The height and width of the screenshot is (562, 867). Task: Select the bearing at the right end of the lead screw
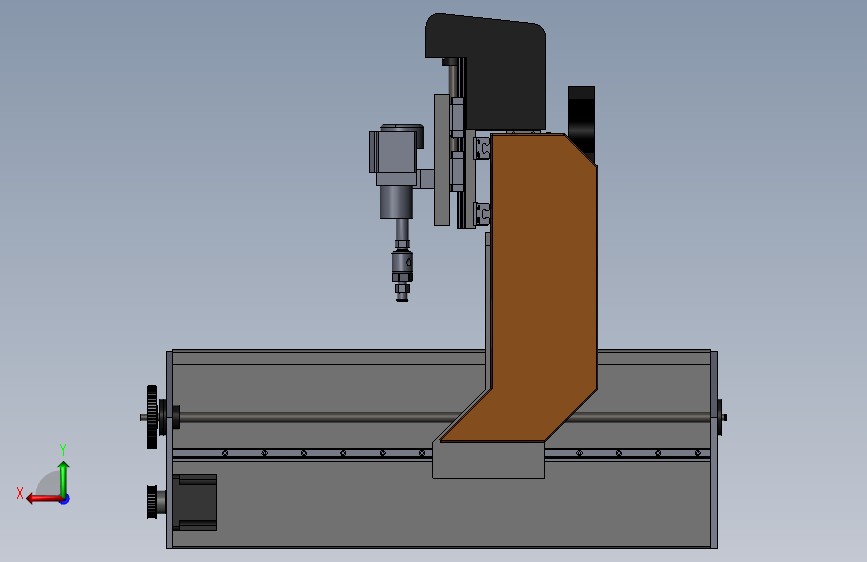pyautogui.click(x=721, y=417)
